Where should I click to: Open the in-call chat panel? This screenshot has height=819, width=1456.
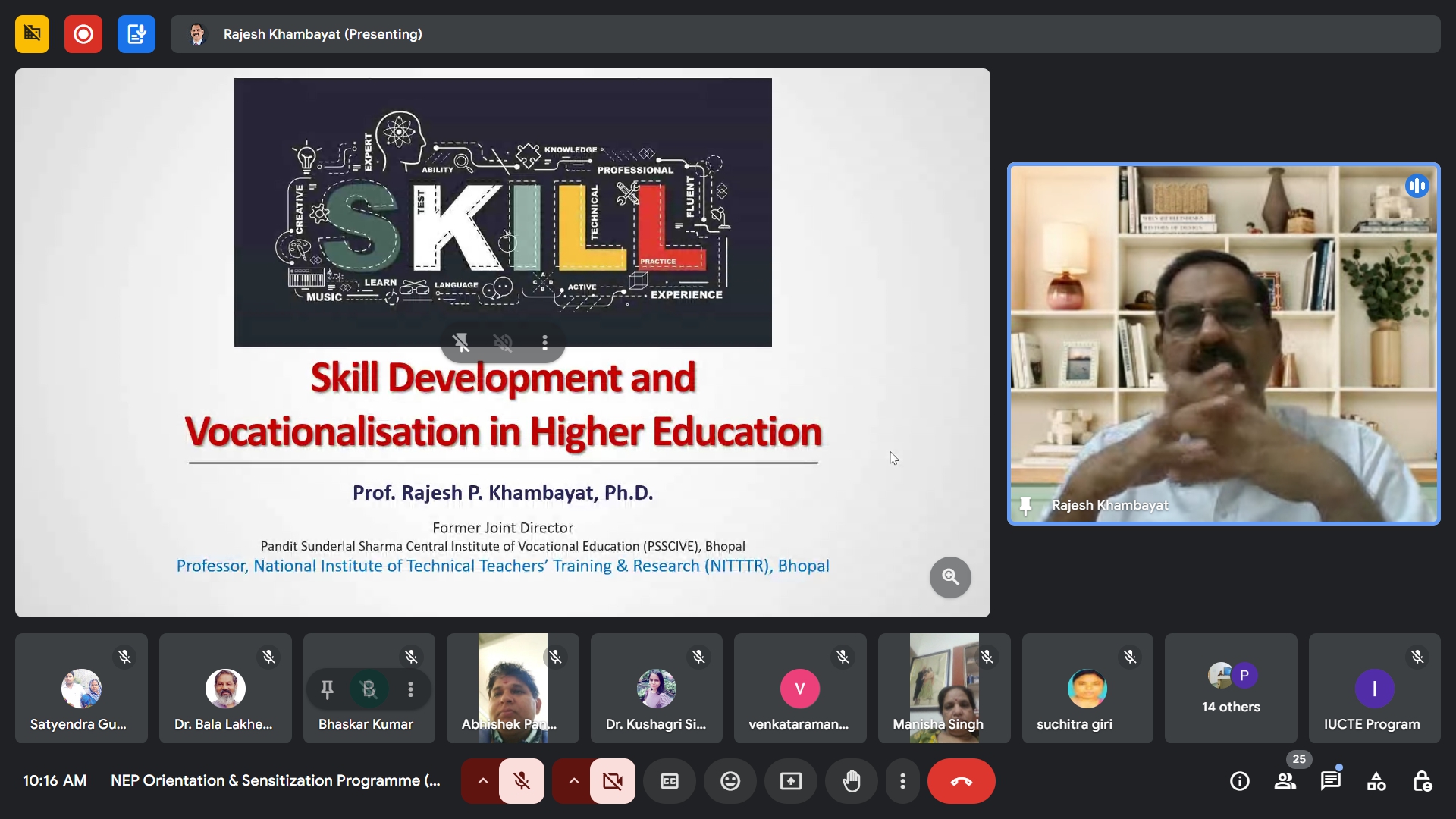pos(1330,781)
